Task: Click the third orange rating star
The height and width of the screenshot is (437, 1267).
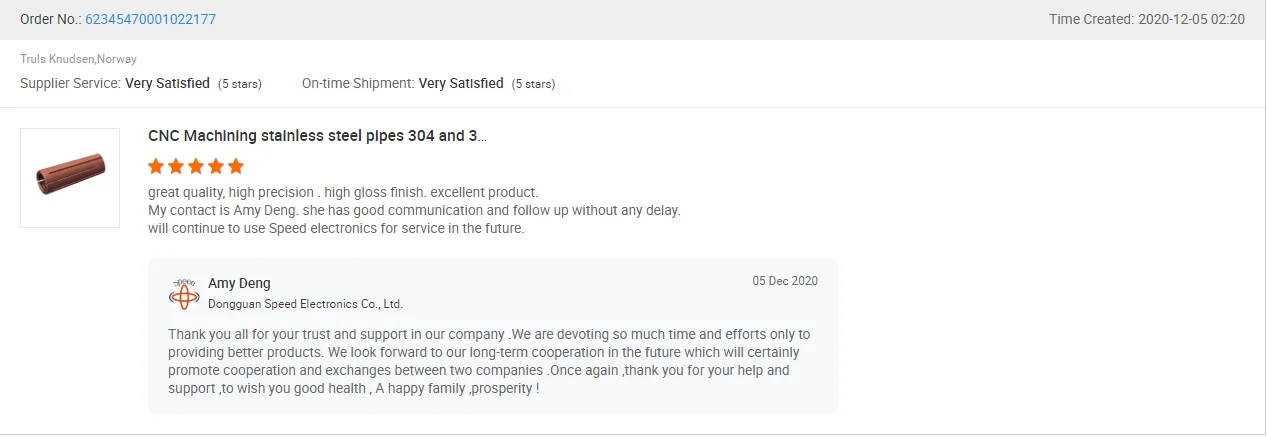Action: pyautogui.click(x=196, y=166)
